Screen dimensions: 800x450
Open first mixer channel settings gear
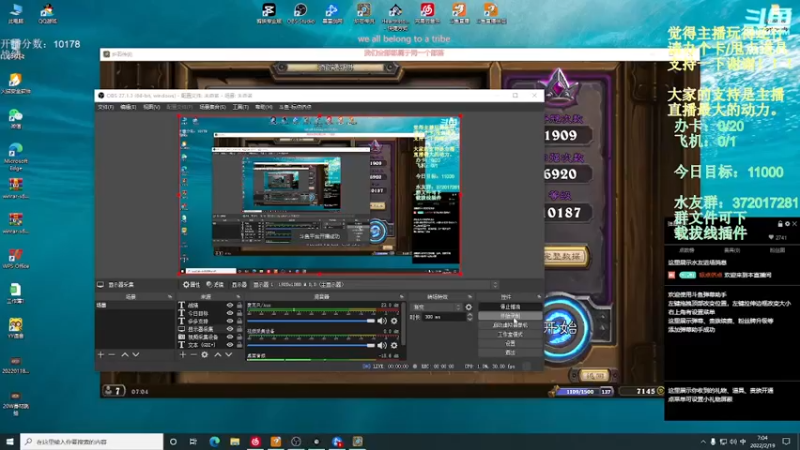[x=394, y=321]
